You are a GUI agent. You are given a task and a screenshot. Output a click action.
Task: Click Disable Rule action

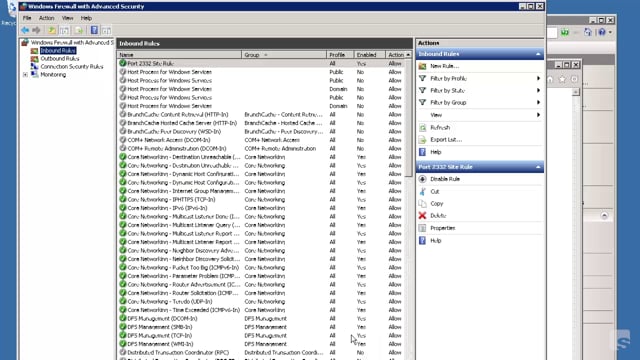coord(445,179)
